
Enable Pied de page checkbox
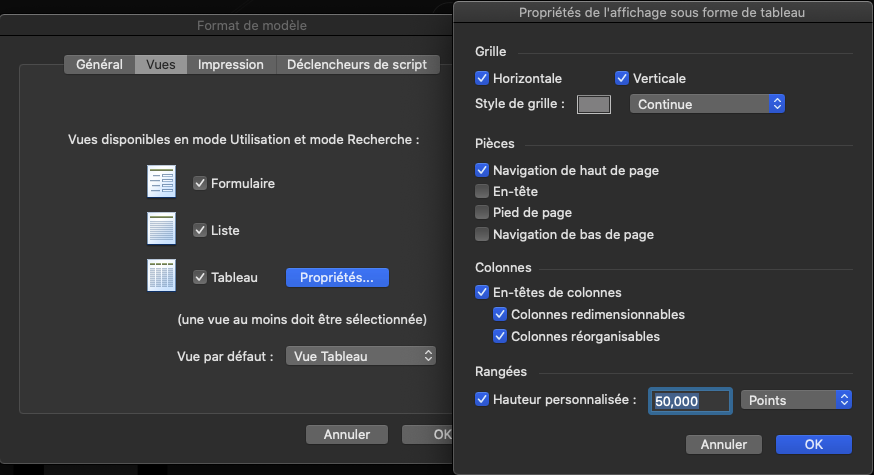tap(483, 213)
